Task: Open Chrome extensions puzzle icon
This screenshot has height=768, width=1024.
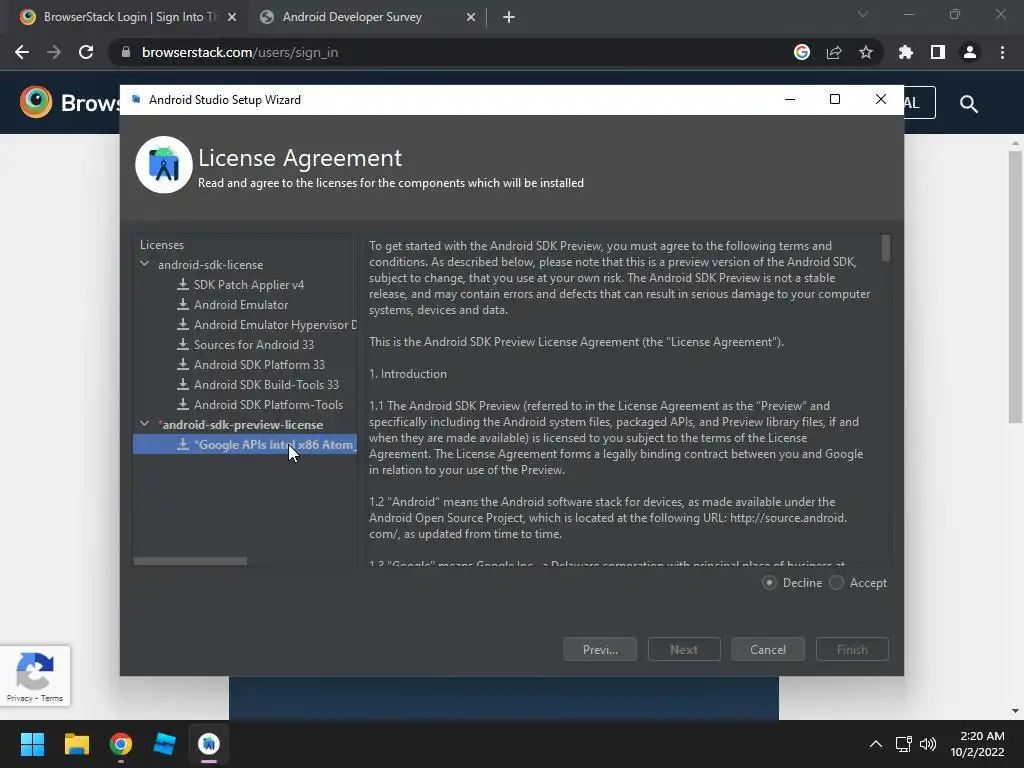Action: [x=905, y=52]
